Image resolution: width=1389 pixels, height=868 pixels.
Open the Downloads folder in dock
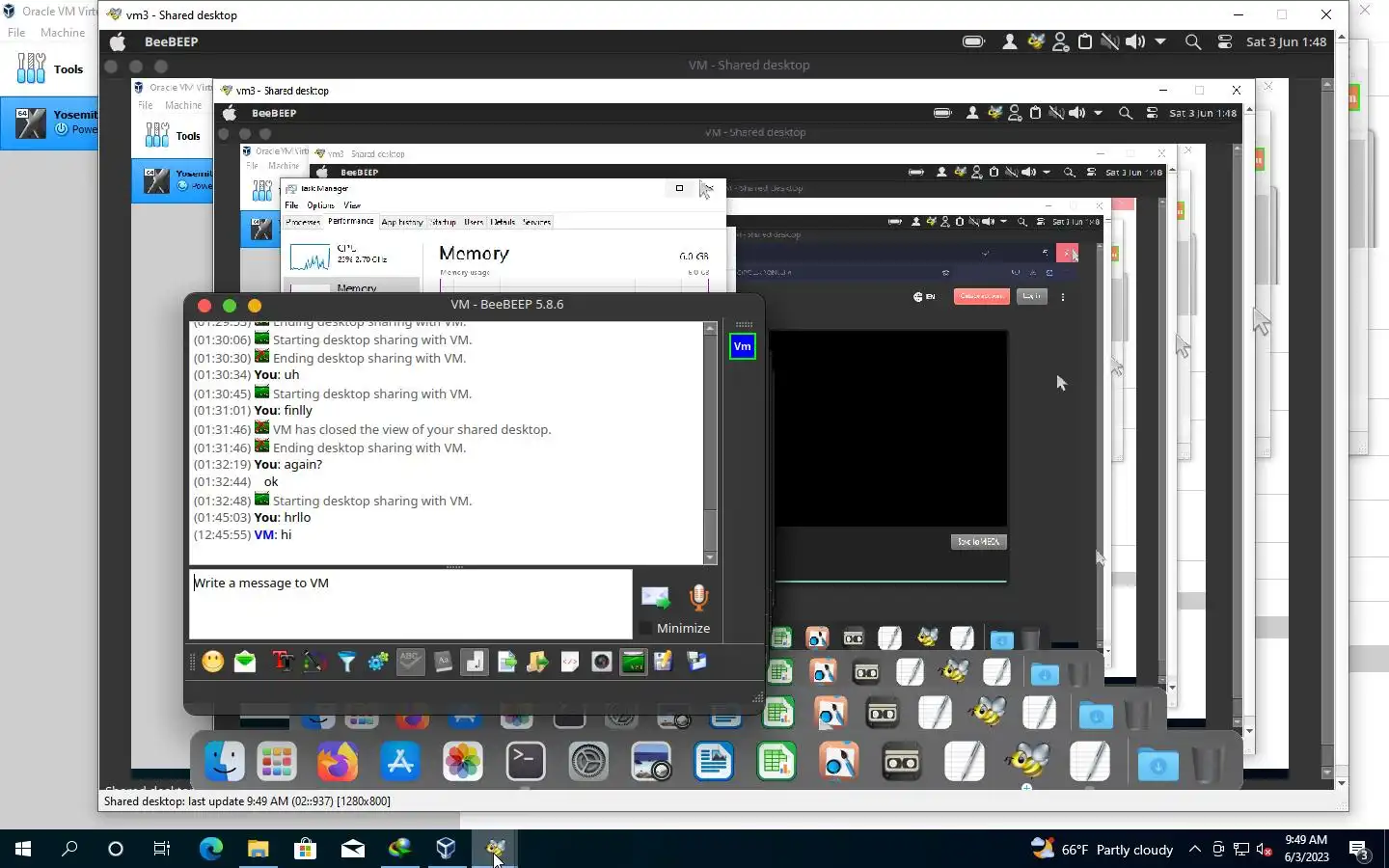(1157, 764)
